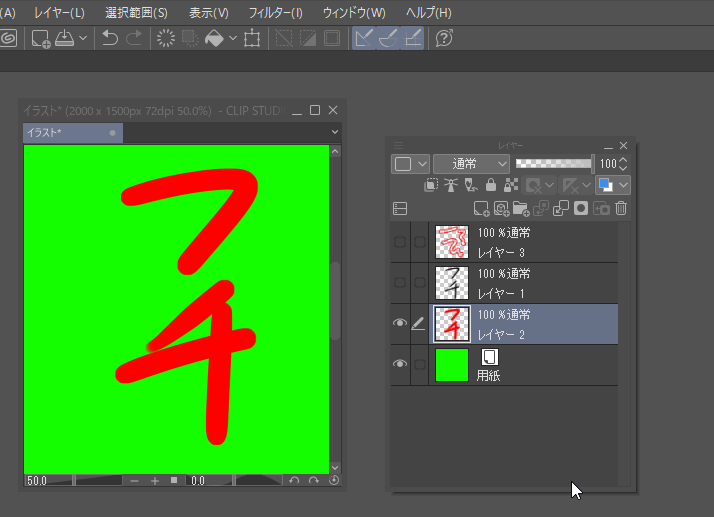714x517 pixels.
Task: Expand the canvas tab list chevron
Action: click(x=335, y=132)
